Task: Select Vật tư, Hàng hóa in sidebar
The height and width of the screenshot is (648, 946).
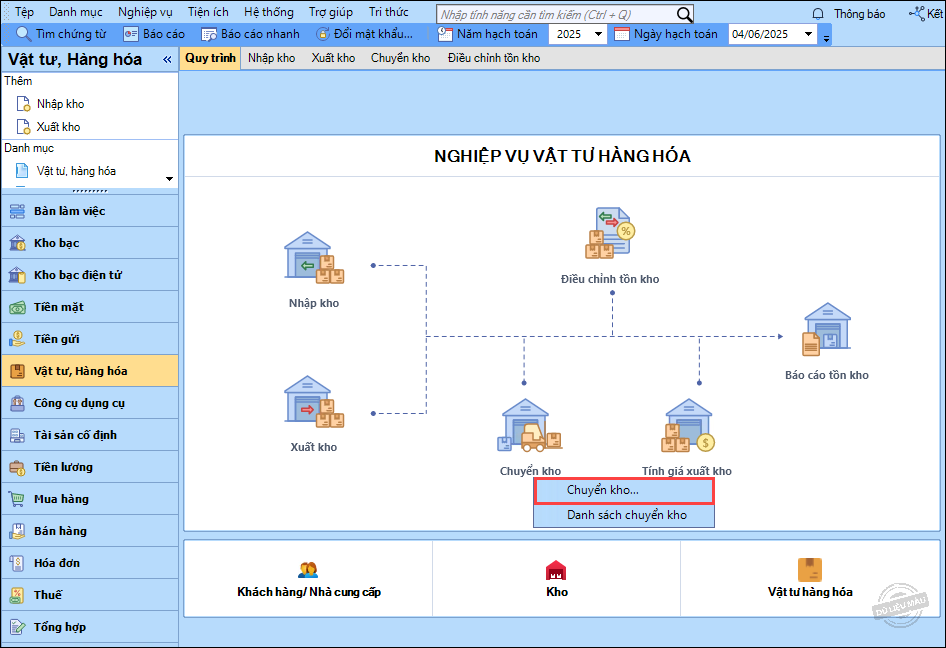Action: (90, 371)
